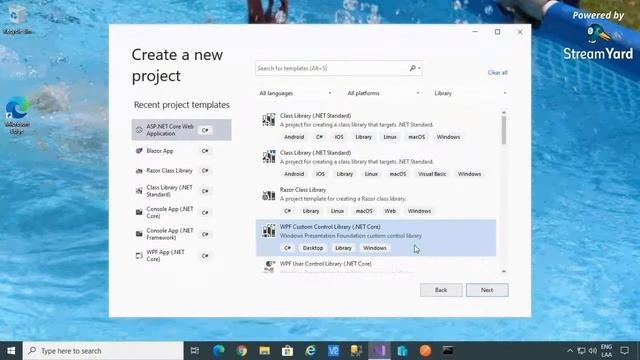The width and height of the screenshot is (640, 360).
Task: Click the taskbar Type here to search box
Action: tap(103, 351)
